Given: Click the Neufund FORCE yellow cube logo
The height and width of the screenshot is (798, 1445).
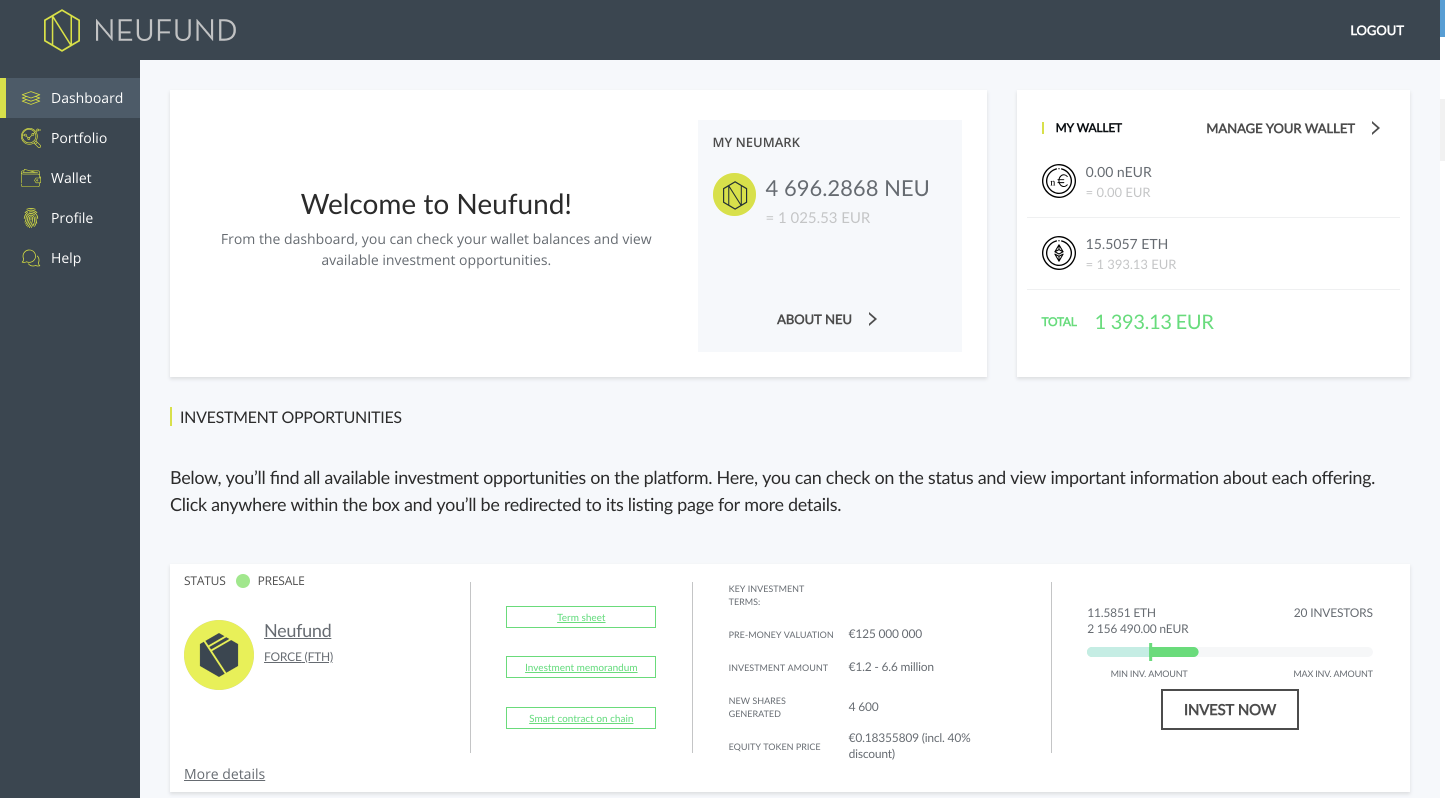Looking at the screenshot, I should pyautogui.click(x=219, y=655).
